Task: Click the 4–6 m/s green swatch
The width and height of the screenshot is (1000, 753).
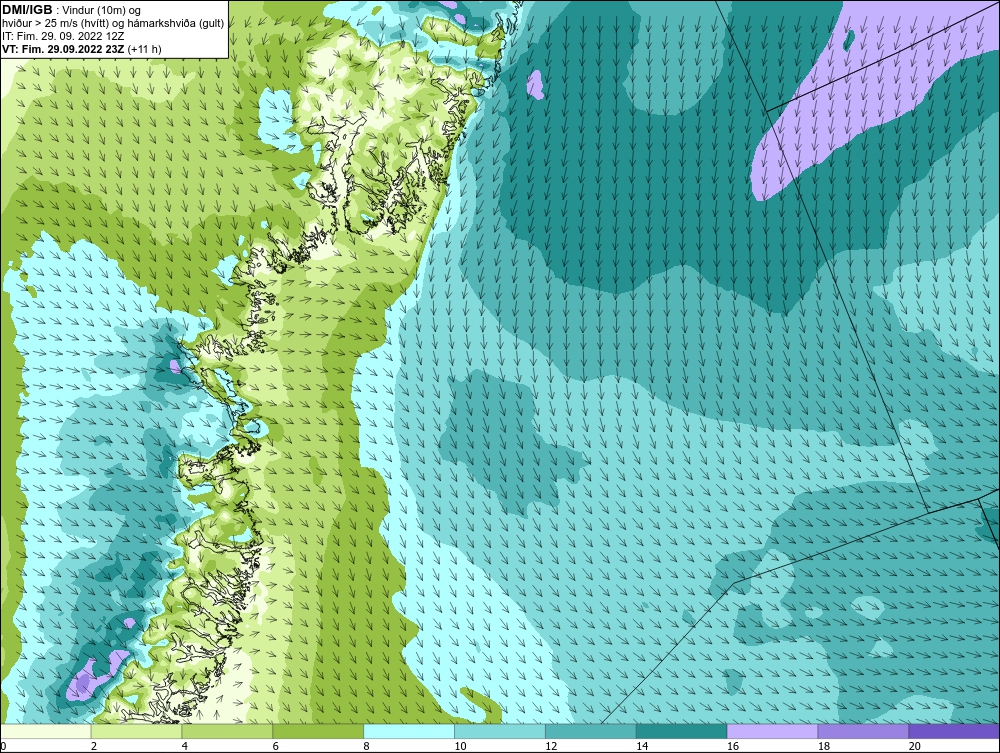Action: click(x=227, y=731)
